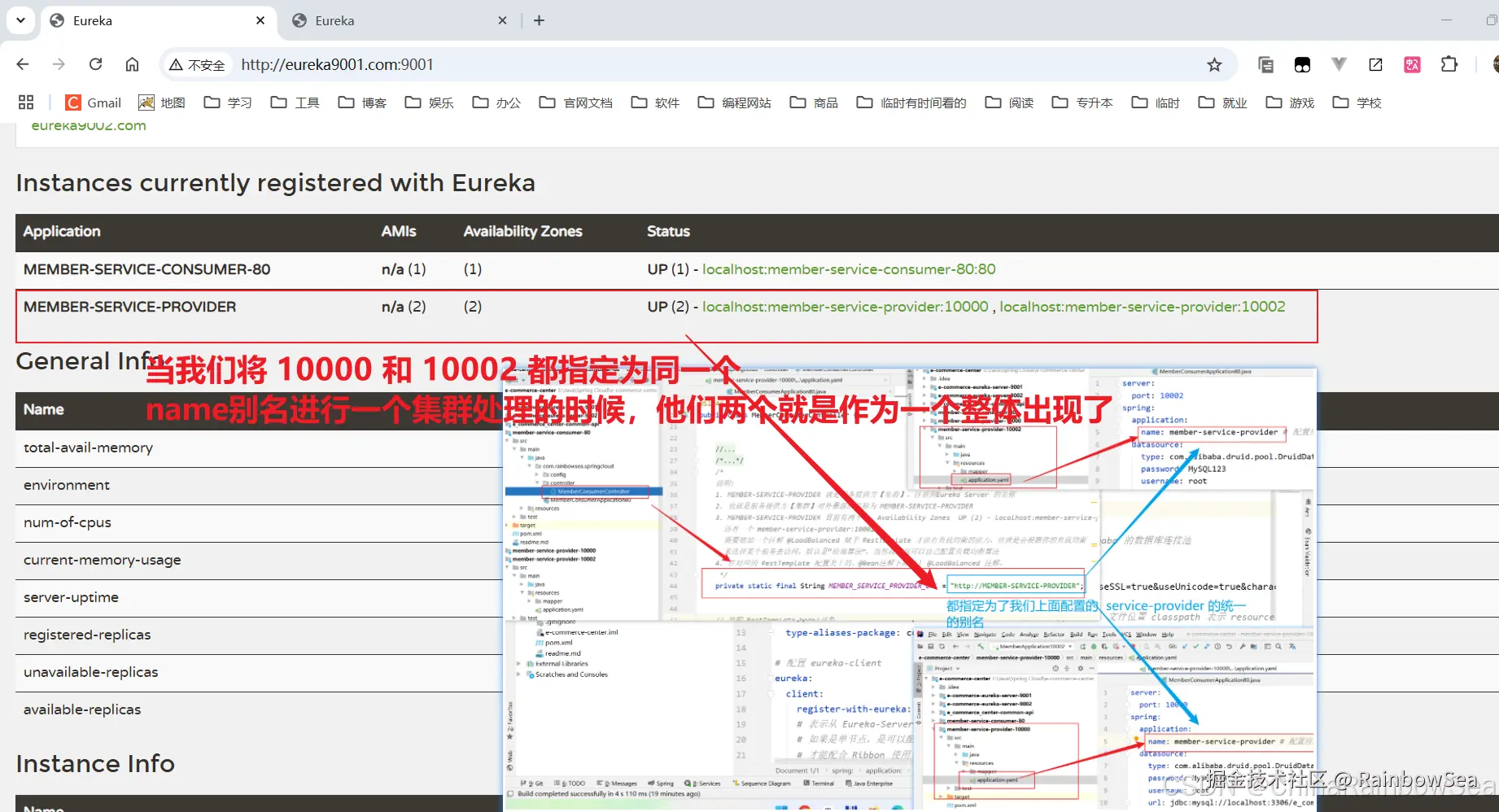The width and height of the screenshot is (1499, 812).
Task: Select MEMBER-SERVICE-PROVIDER application text
Action: coord(129,307)
